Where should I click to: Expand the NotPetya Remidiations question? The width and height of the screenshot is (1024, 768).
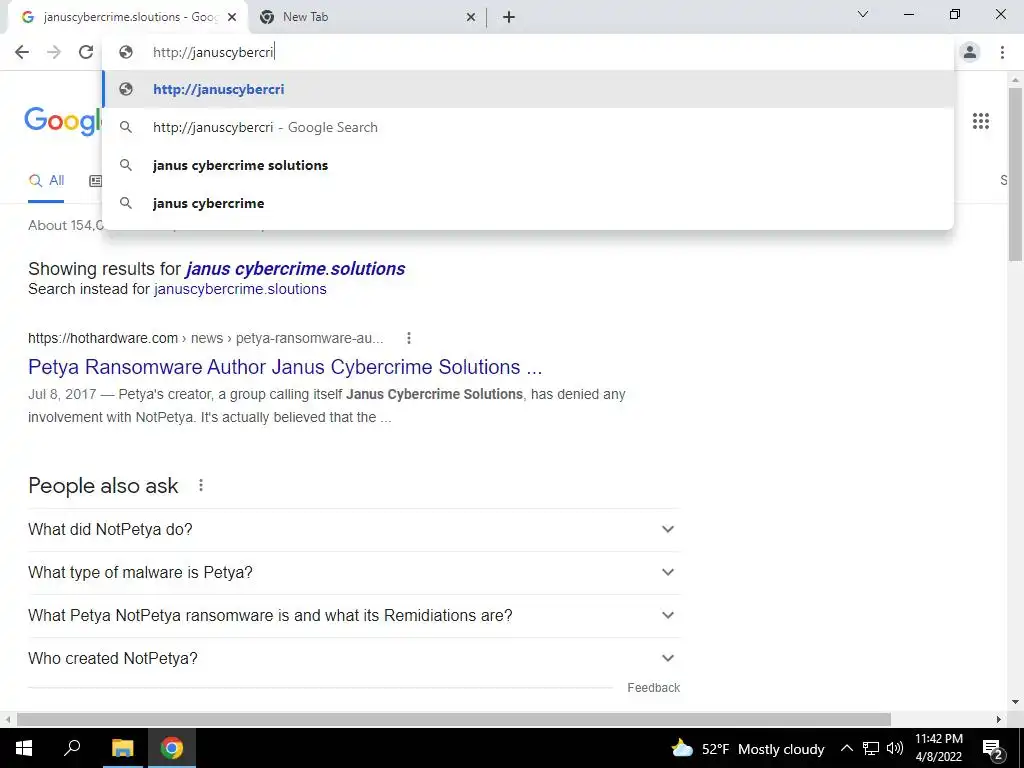coord(354,615)
